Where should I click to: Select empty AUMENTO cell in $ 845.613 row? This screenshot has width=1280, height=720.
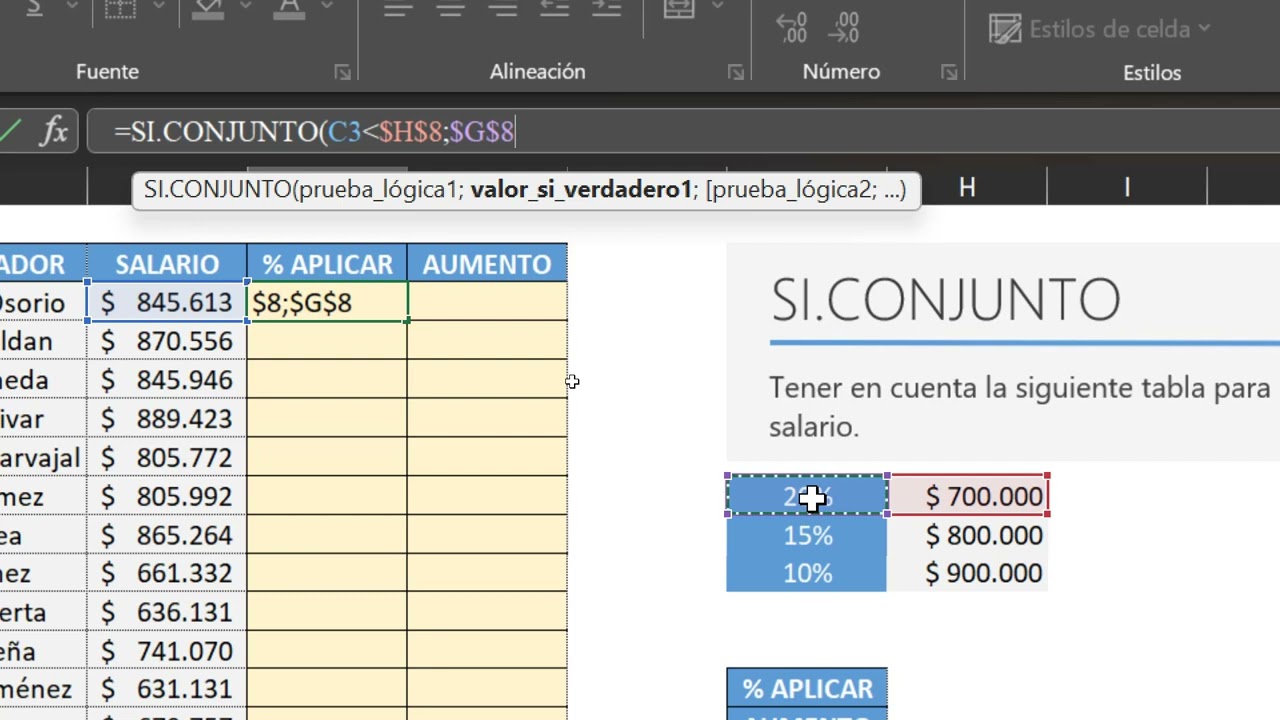point(487,303)
